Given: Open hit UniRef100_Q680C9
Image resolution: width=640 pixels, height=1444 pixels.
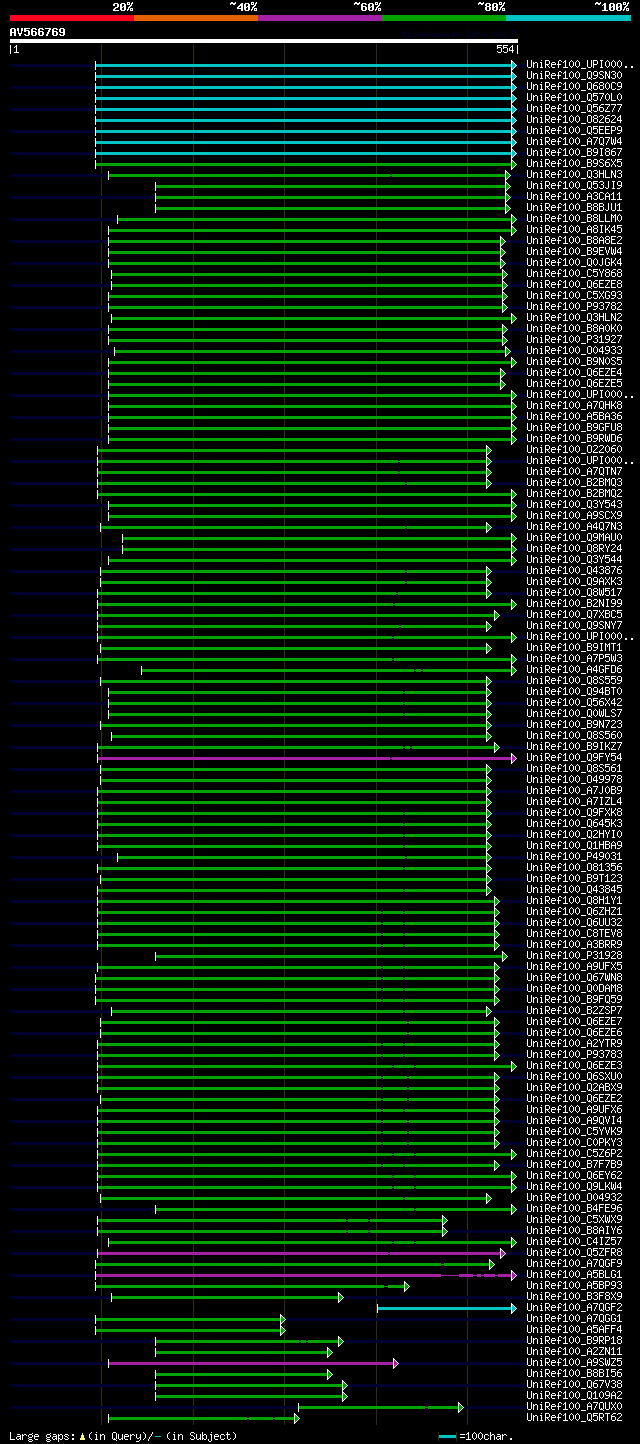Looking at the screenshot, I should (x=574, y=86).
